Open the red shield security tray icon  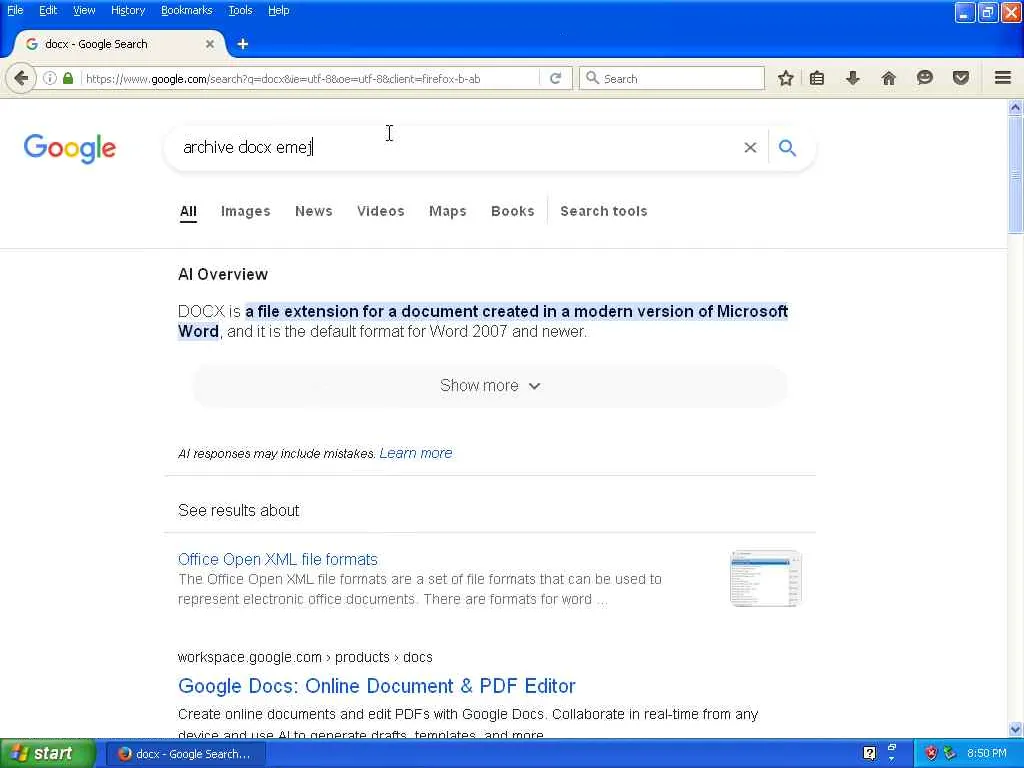point(931,753)
